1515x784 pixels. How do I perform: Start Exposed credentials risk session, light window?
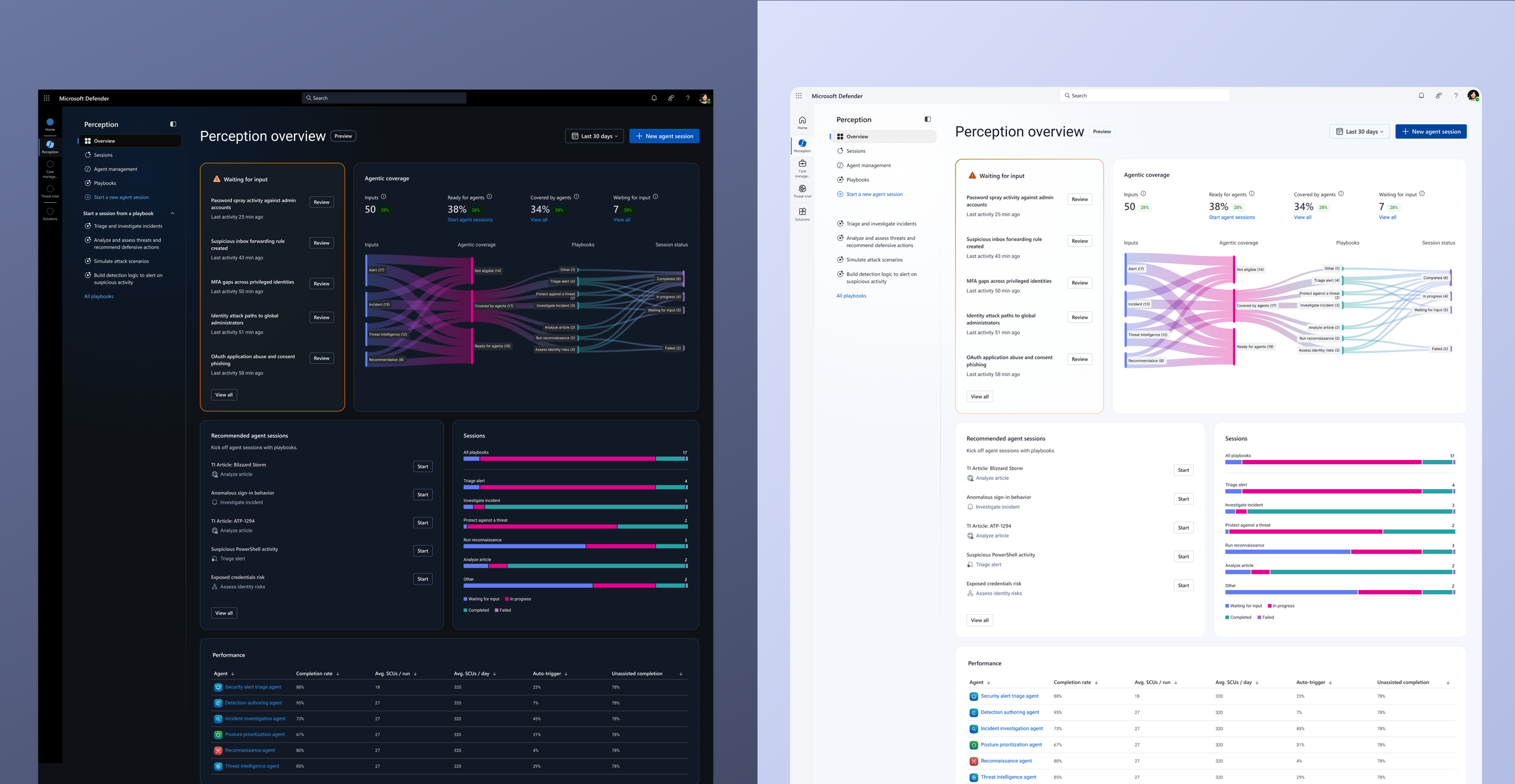pyautogui.click(x=1183, y=585)
